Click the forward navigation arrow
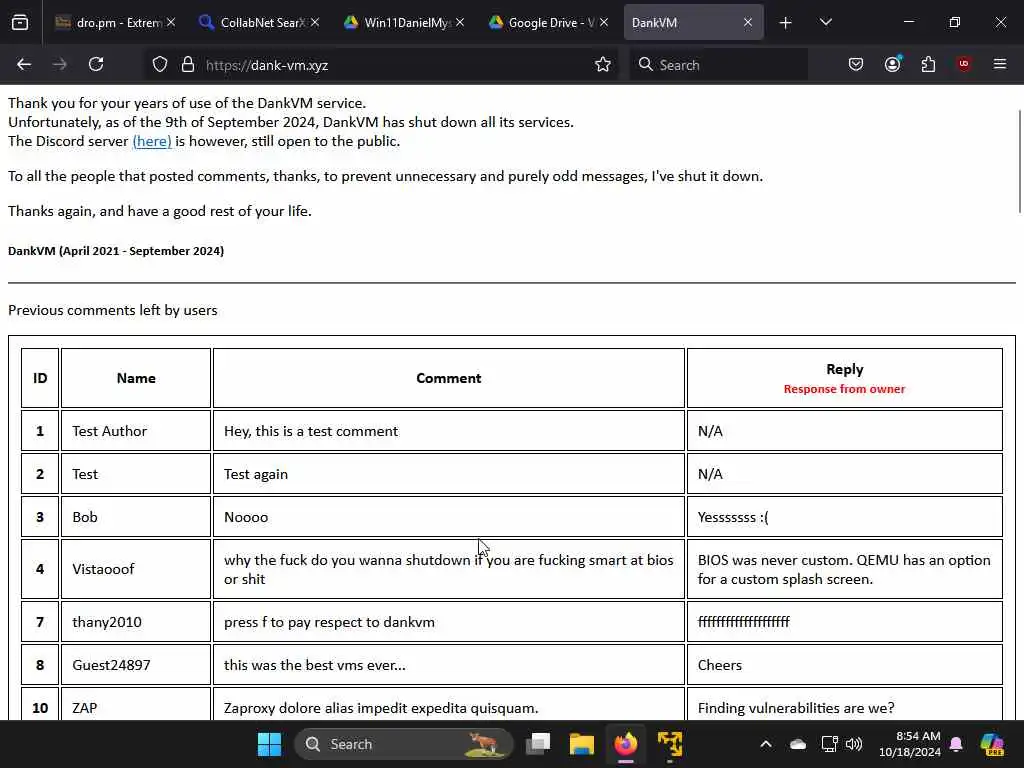 (x=59, y=64)
